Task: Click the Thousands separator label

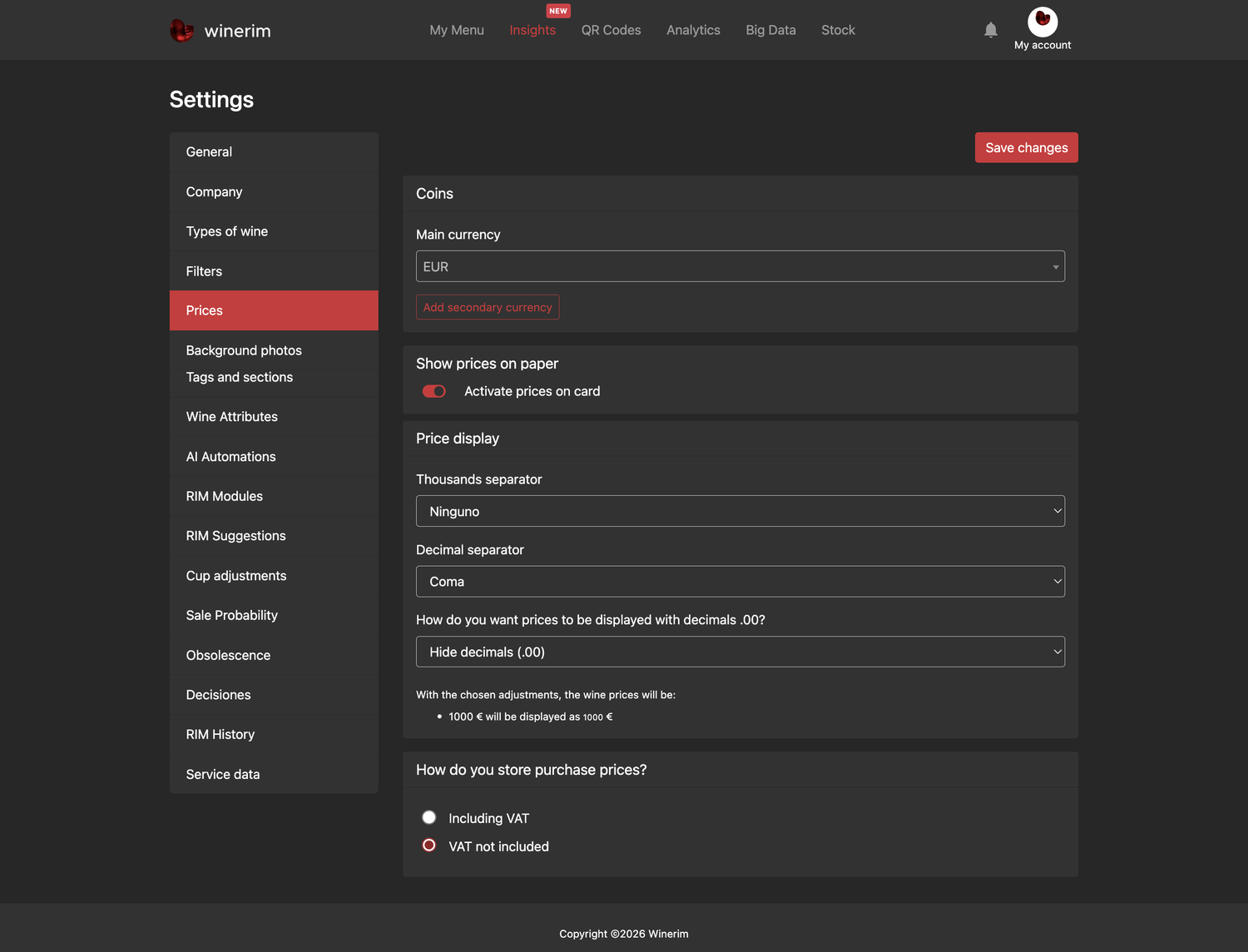Action: (479, 479)
